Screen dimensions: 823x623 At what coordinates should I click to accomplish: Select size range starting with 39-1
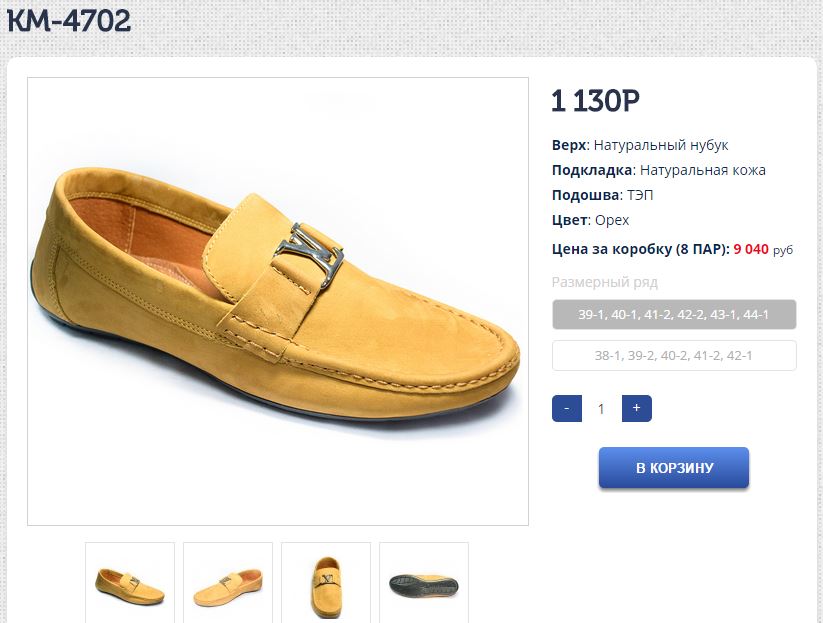click(674, 314)
